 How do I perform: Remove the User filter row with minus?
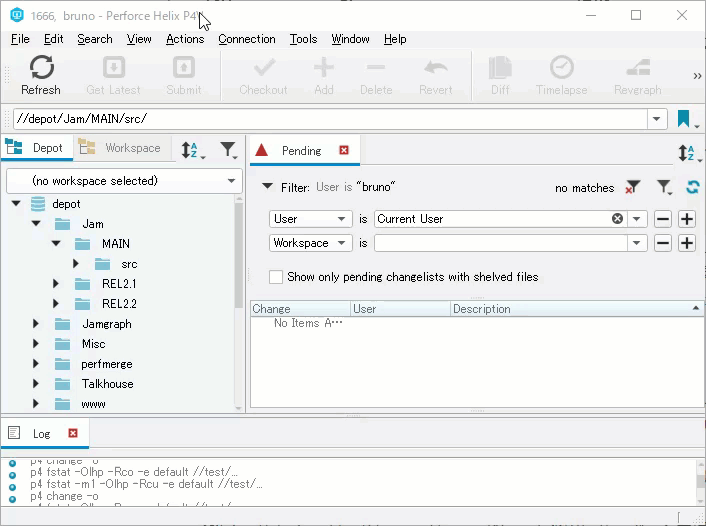click(663, 219)
